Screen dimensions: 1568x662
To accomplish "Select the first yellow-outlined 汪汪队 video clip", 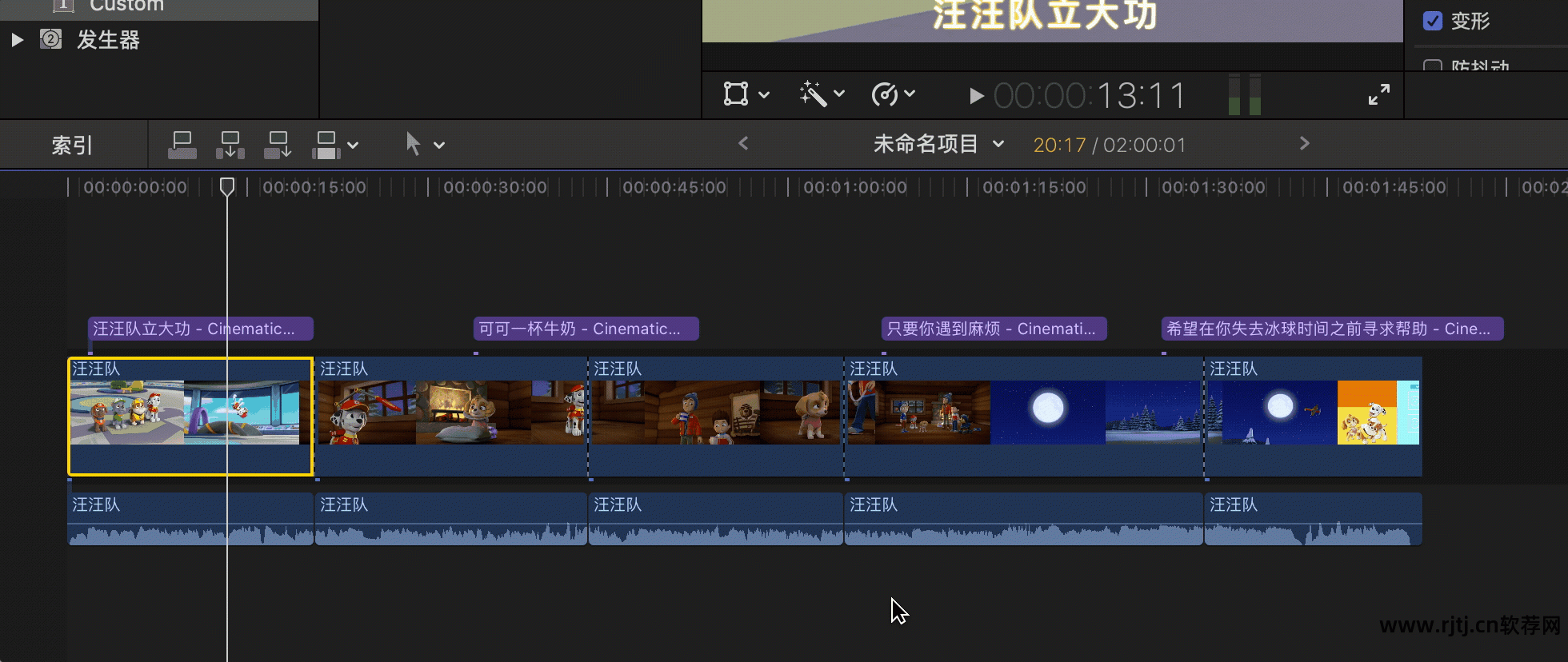I will (190, 417).
